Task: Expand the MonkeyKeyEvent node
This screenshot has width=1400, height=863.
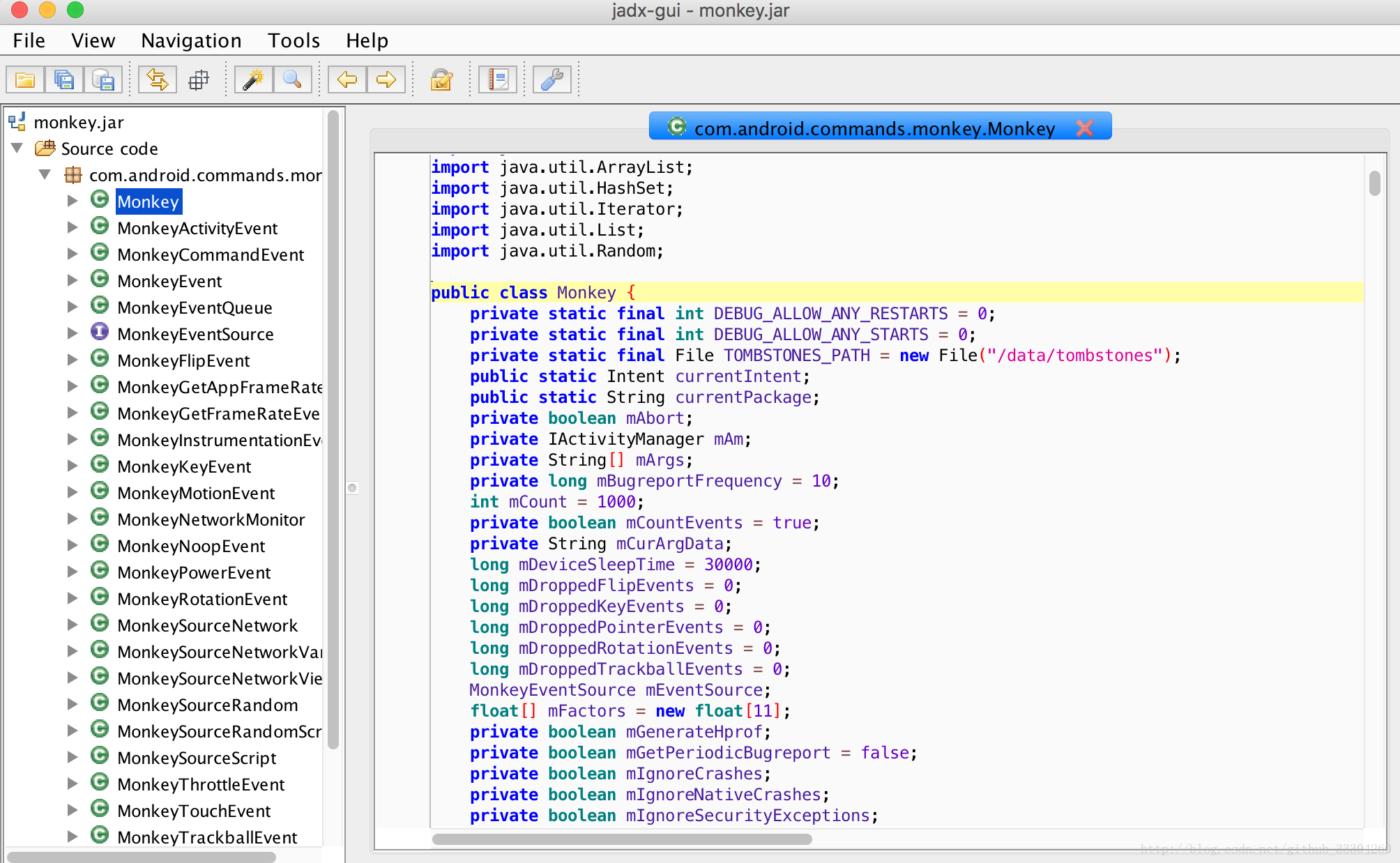Action: coord(73,466)
